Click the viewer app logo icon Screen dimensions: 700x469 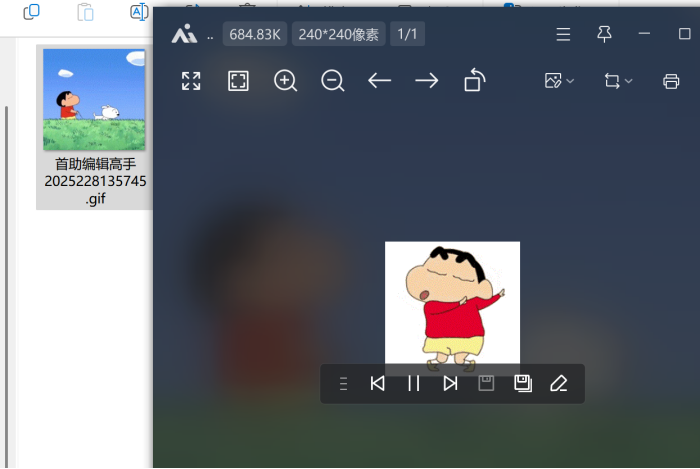point(184,33)
